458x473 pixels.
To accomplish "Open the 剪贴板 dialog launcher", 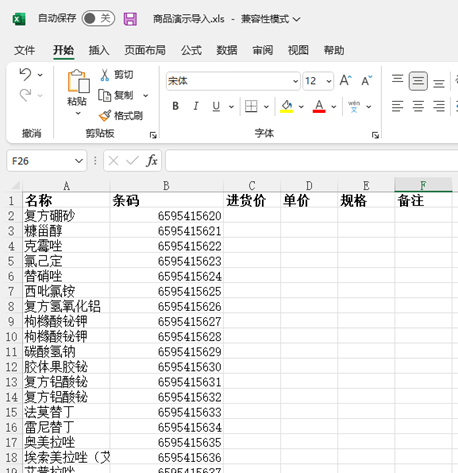I will pyautogui.click(x=153, y=135).
